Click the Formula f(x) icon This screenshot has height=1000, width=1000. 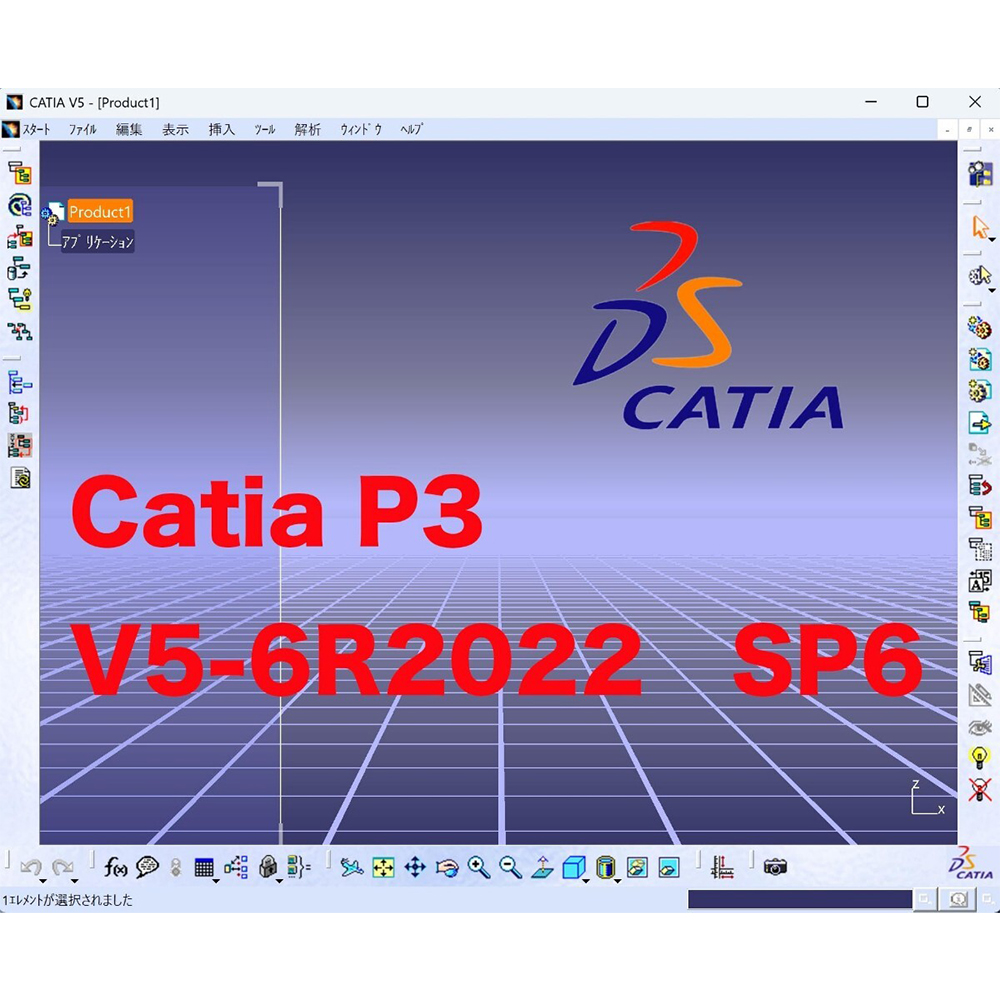[116, 867]
